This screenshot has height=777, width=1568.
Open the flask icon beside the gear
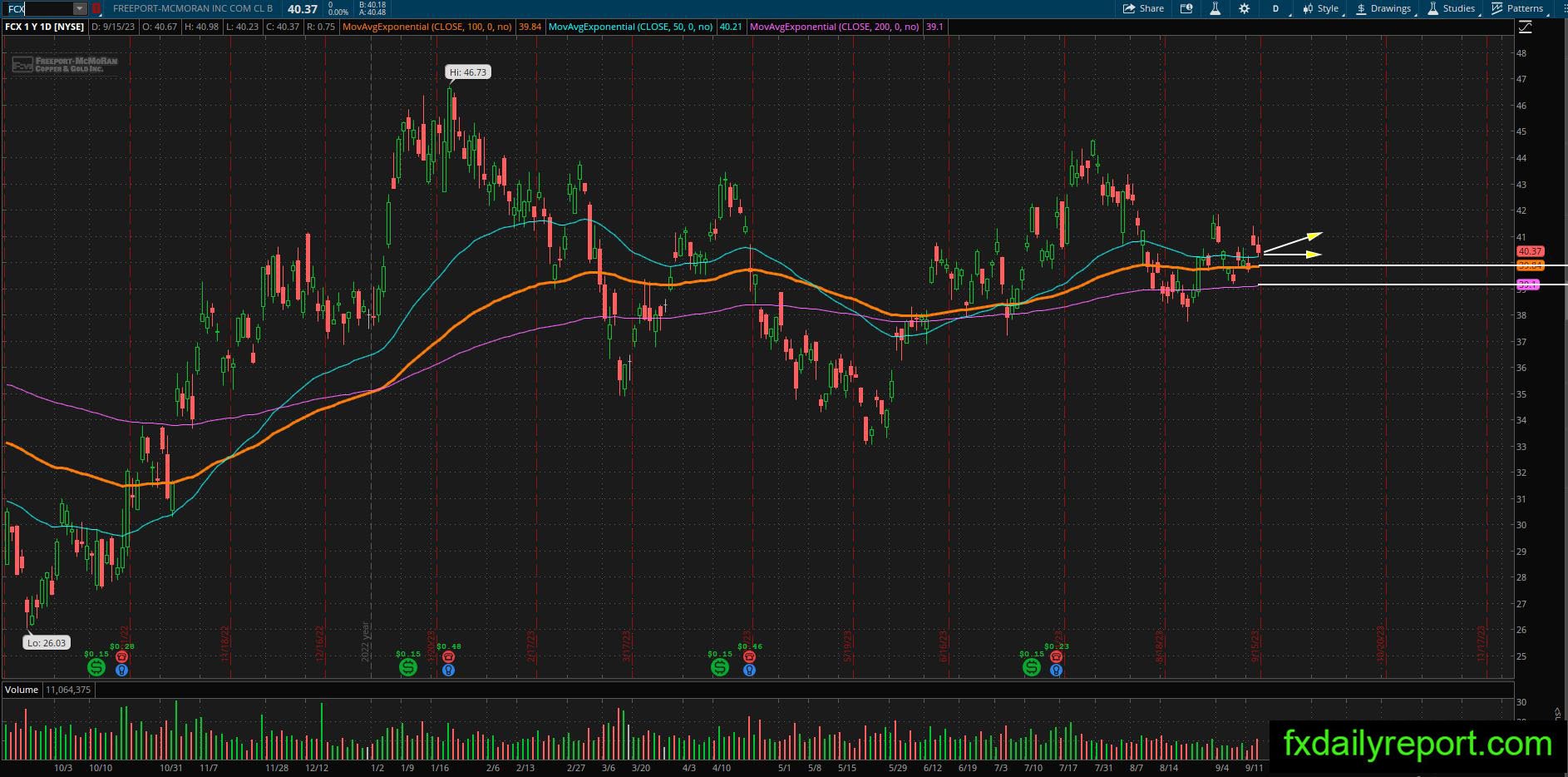pyautogui.click(x=1215, y=8)
